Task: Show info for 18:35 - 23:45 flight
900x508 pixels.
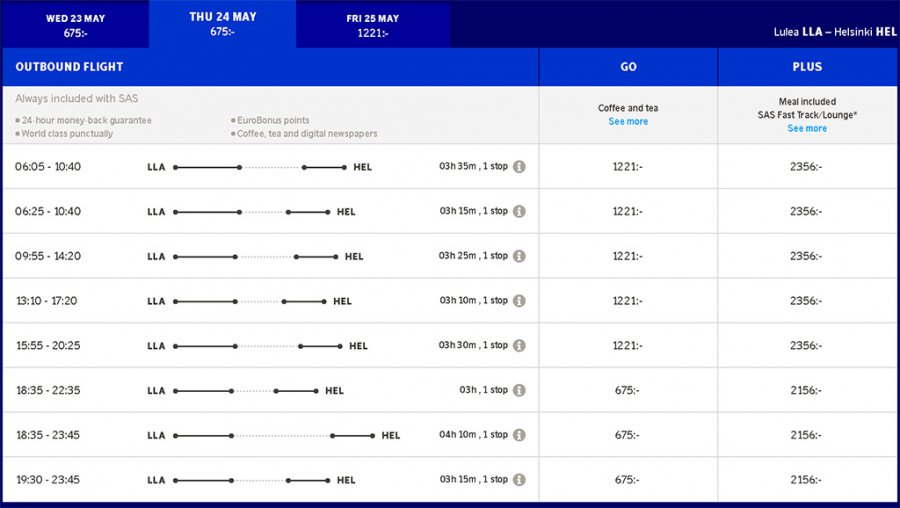Action: (x=519, y=435)
